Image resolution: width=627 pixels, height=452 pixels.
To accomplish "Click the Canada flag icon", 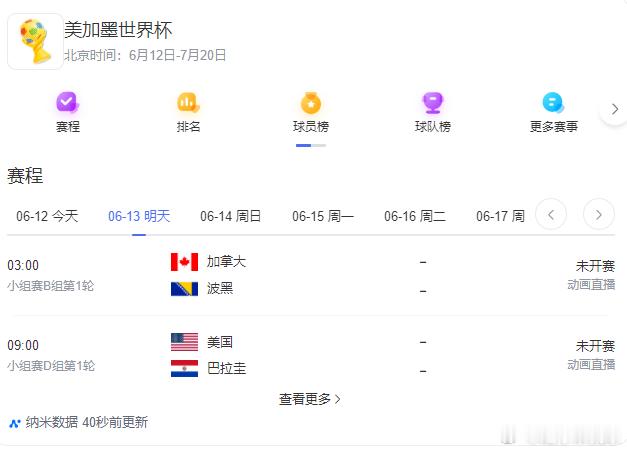I will click(184, 262).
